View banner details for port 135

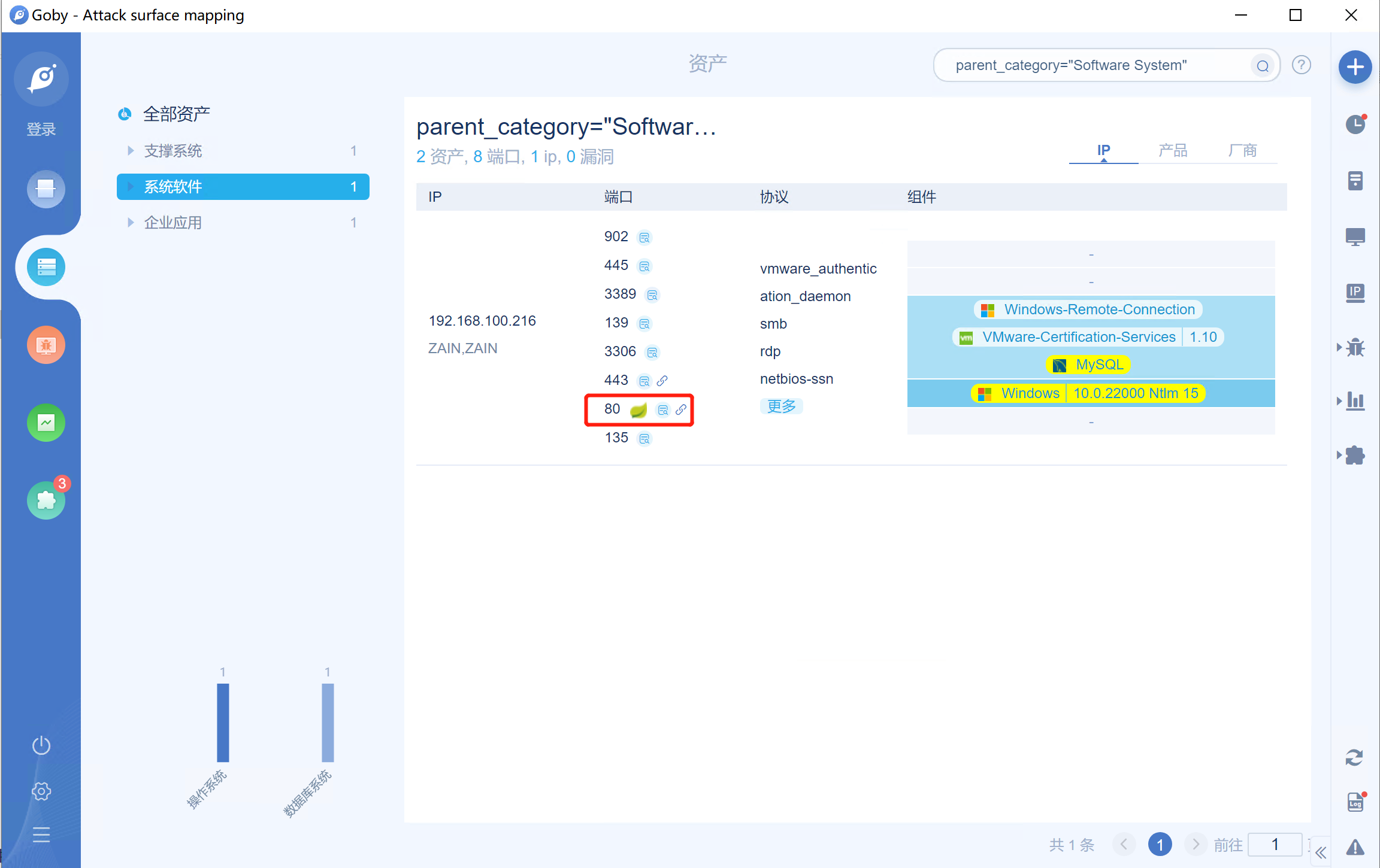click(644, 439)
